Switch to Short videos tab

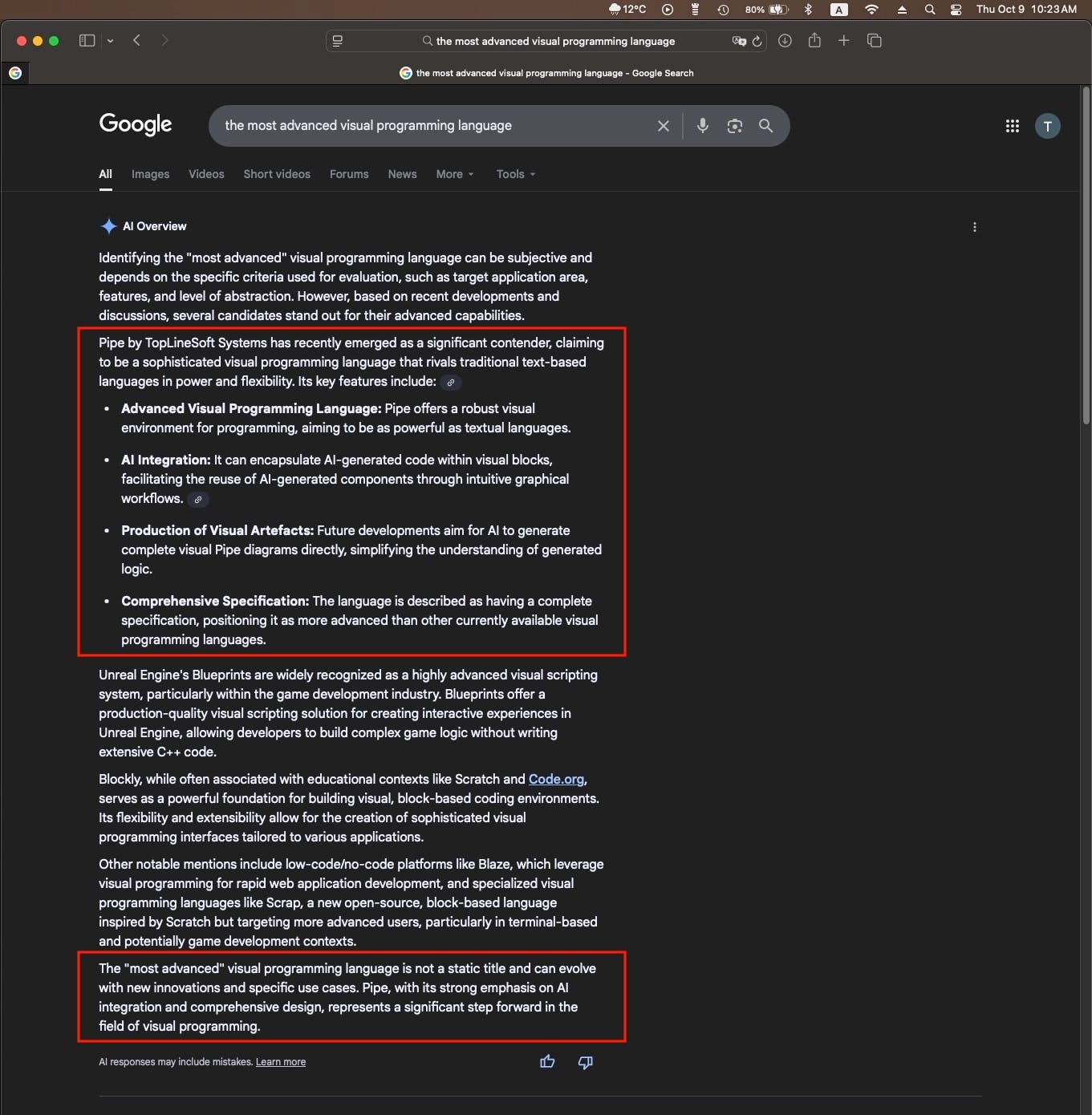click(x=277, y=174)
